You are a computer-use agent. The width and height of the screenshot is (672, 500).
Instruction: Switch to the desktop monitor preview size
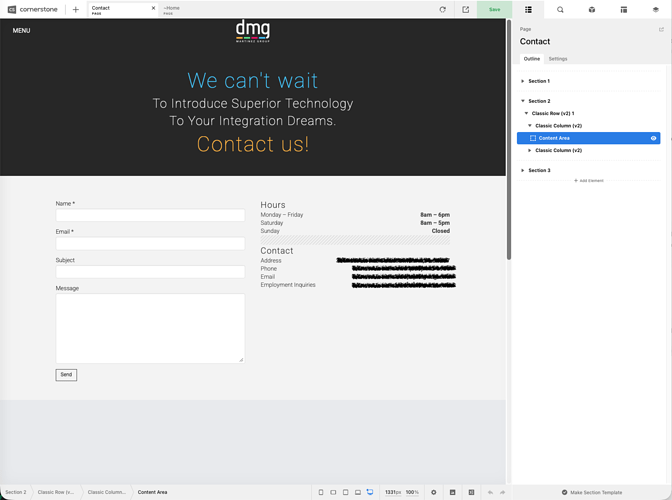coord(370,492)
